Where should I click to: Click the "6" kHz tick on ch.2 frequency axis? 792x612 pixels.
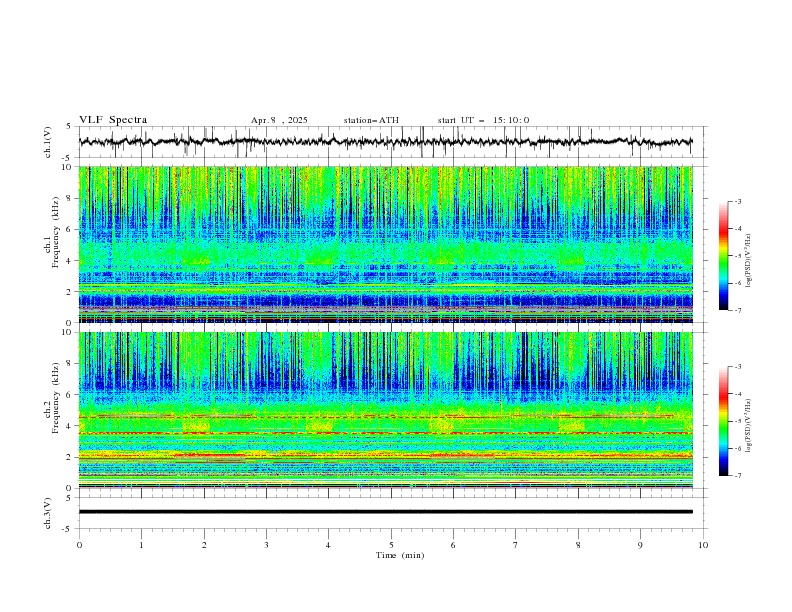71,394
